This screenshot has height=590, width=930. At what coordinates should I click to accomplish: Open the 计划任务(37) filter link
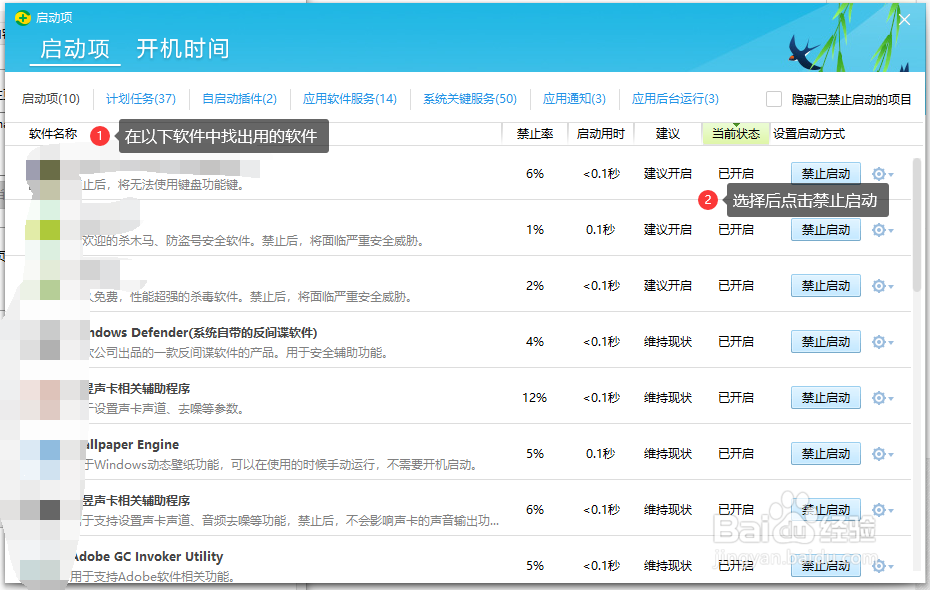pos(138,99)
